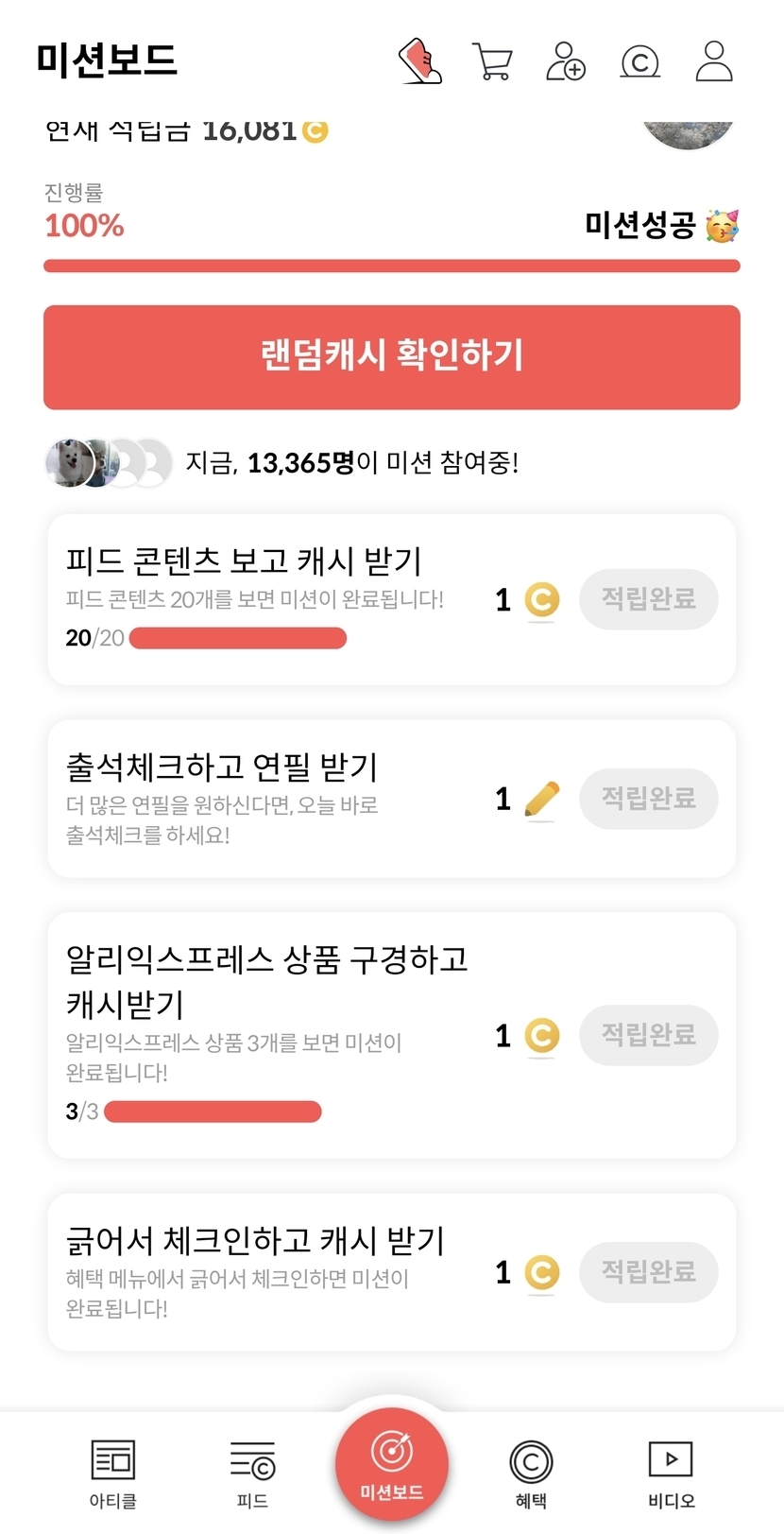Tap the gold coin in AliExpress mission

tap(541, 1036)
